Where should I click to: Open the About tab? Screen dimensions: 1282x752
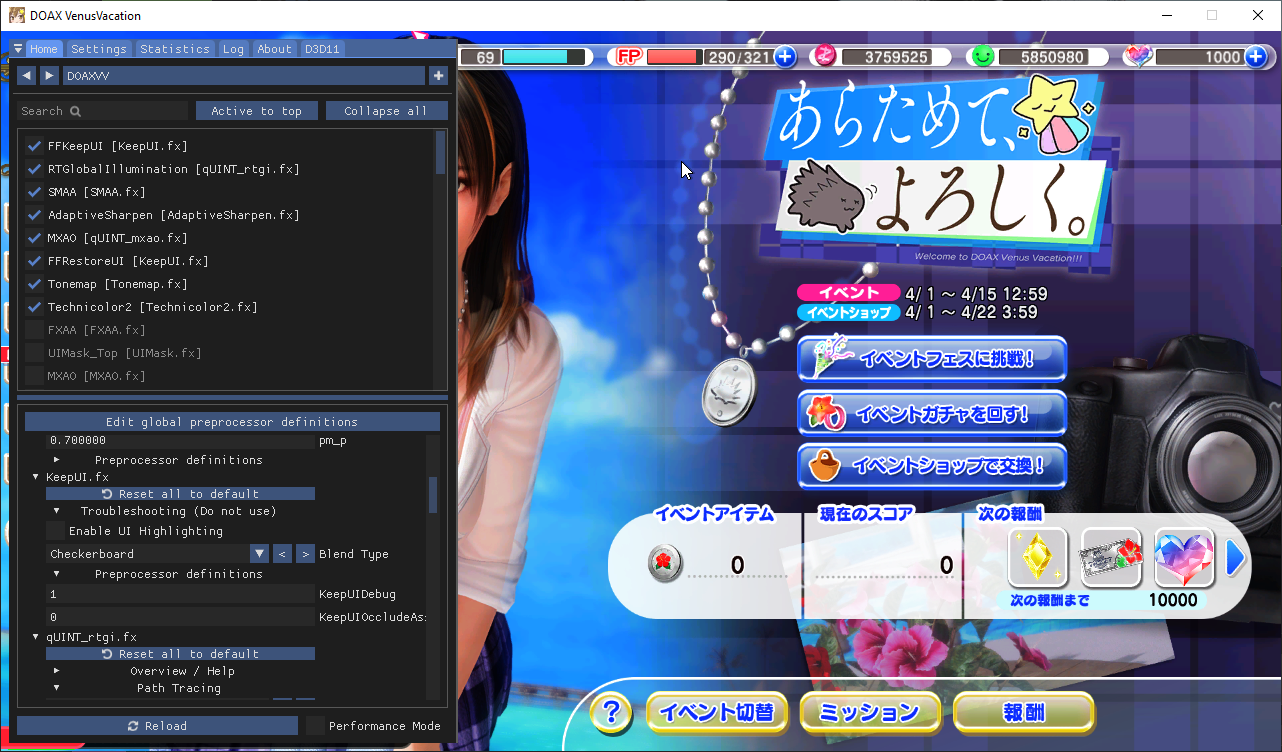274,49
